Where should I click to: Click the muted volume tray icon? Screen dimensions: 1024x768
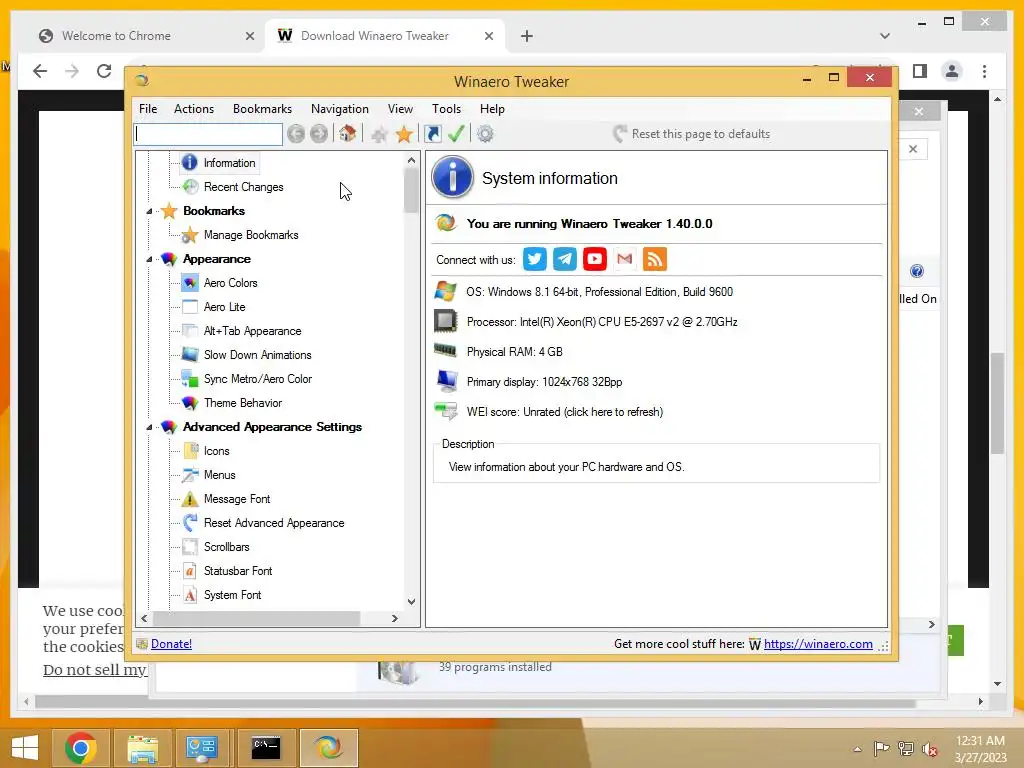[x=929, y=749]
